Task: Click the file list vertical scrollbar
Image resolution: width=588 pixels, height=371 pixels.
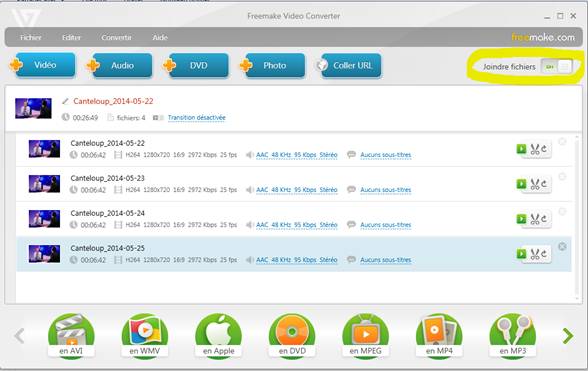Action: (577, 218)
